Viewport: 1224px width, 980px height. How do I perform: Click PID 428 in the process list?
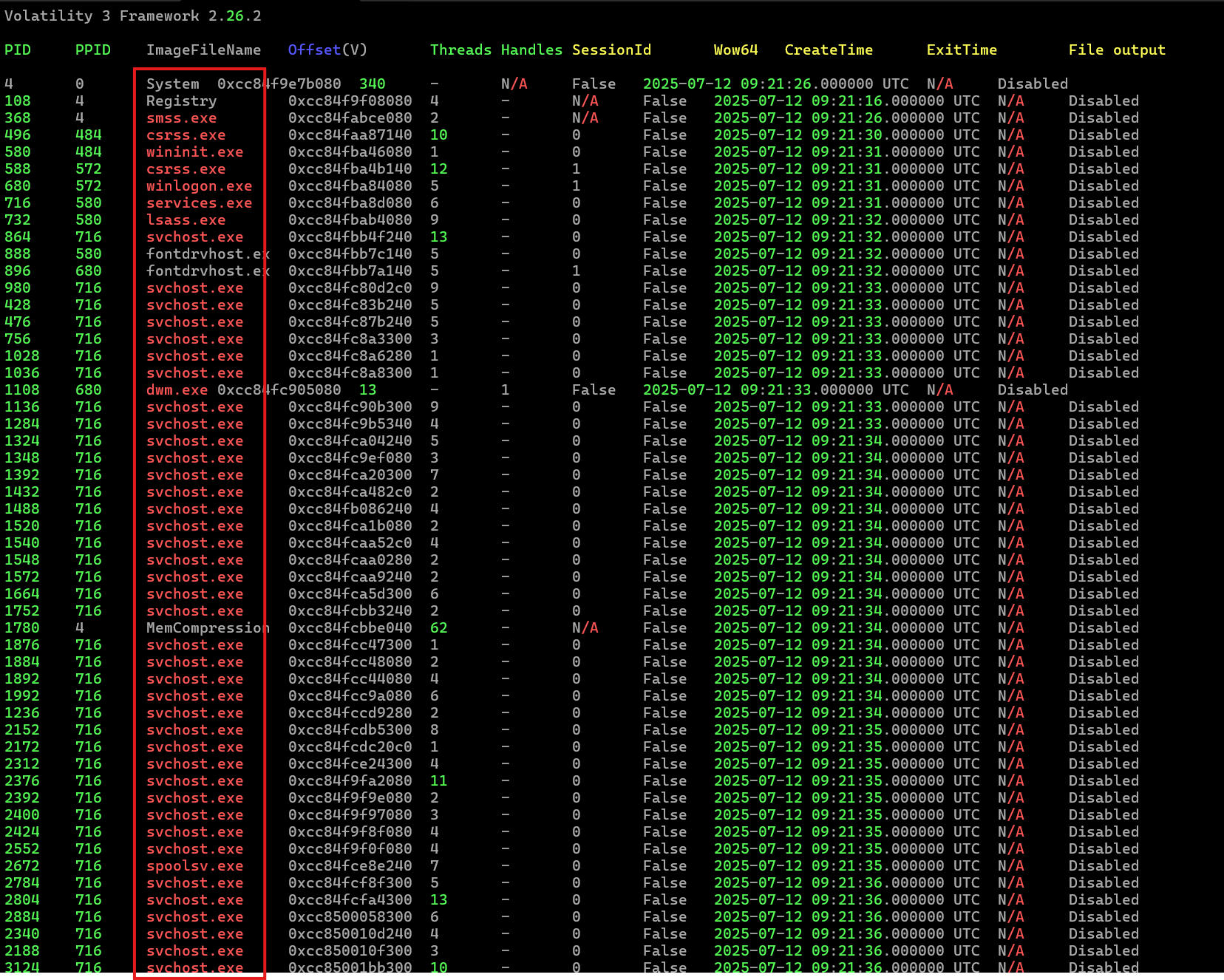(x=18, y=304)
